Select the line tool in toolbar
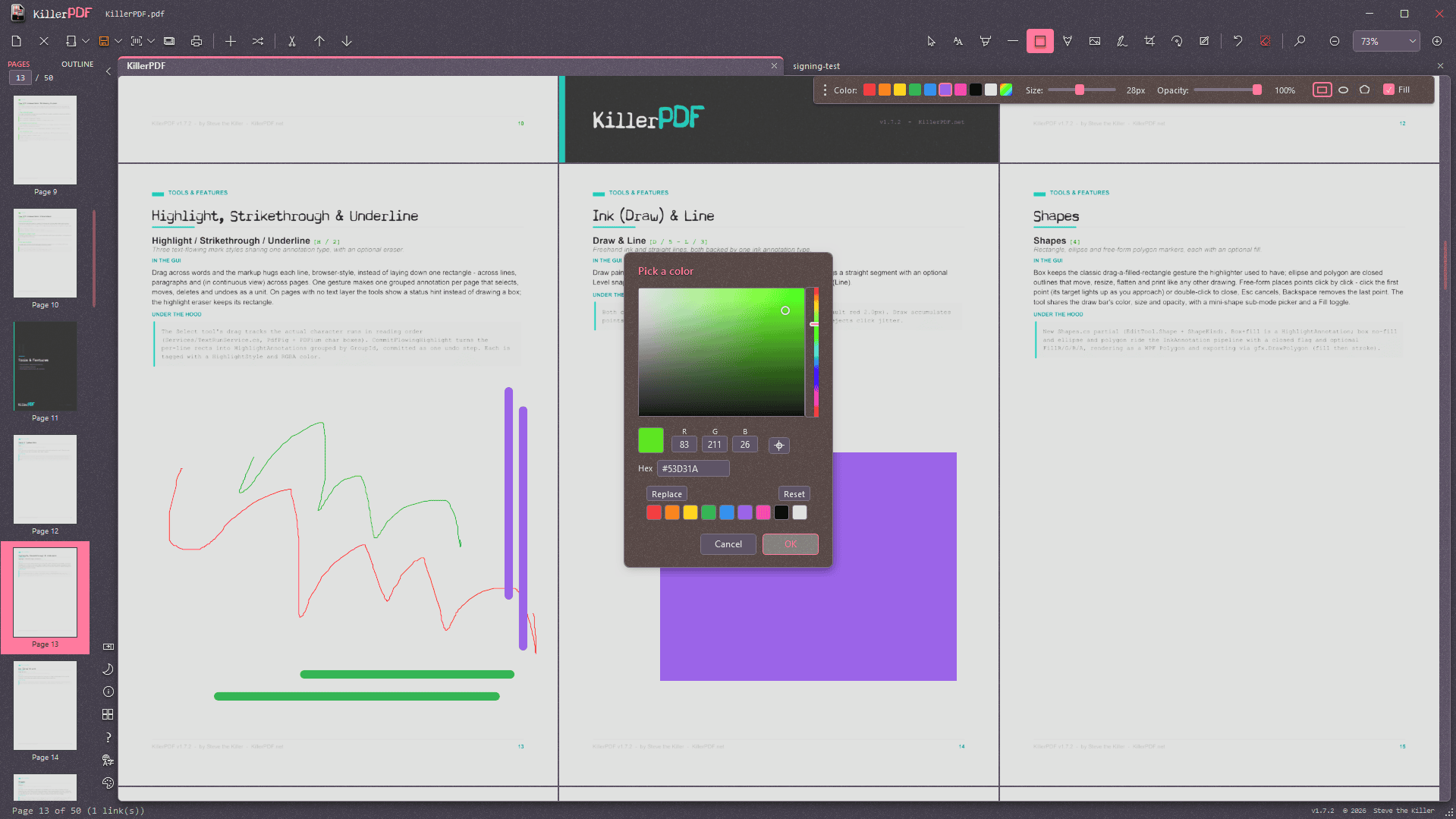The width and height of the screenshot is (1456, 819). pyautogui.click(x=1013, y=41)
